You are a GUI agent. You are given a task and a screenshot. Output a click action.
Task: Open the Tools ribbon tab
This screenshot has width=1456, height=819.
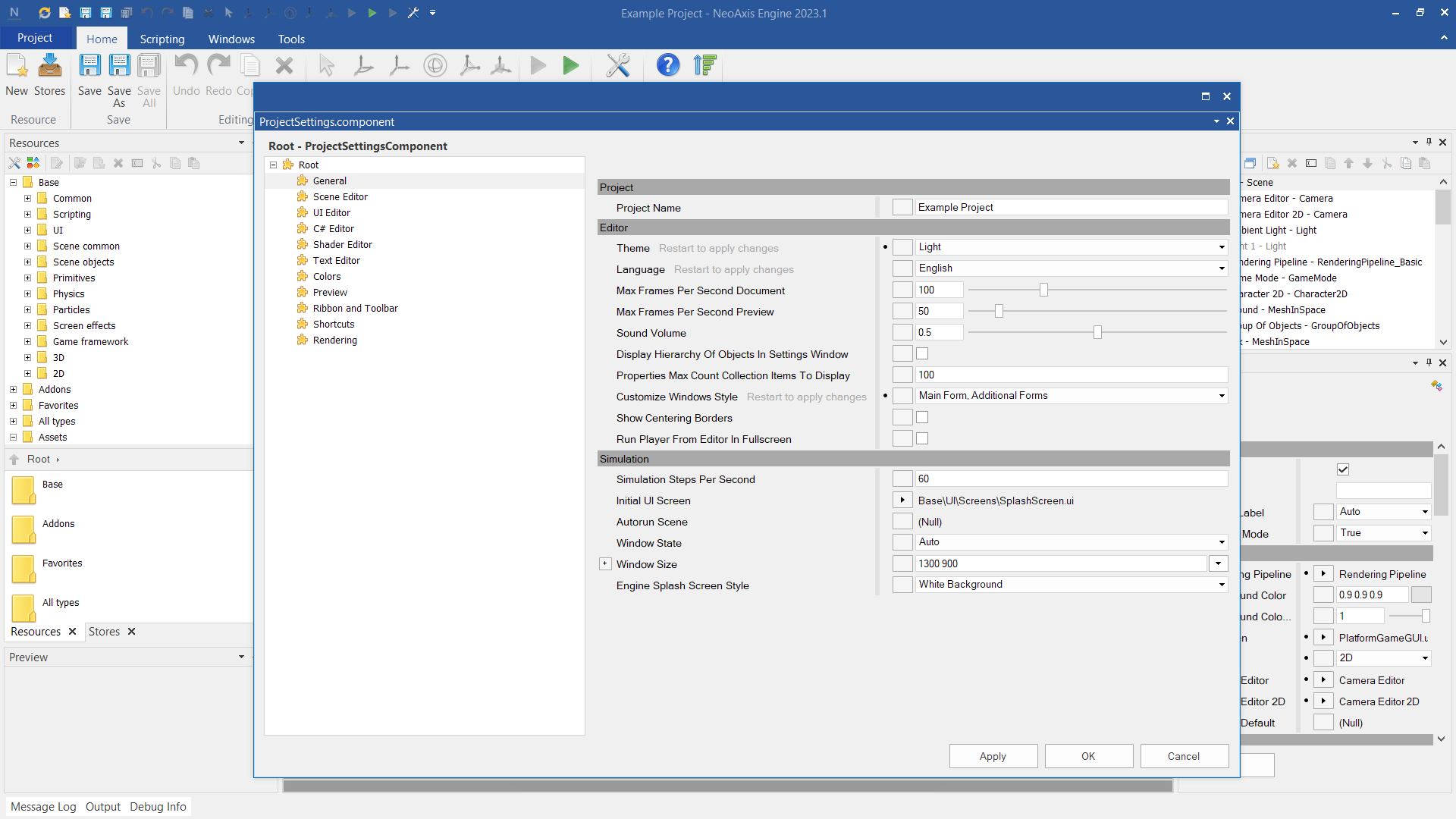tap(291, 39)
